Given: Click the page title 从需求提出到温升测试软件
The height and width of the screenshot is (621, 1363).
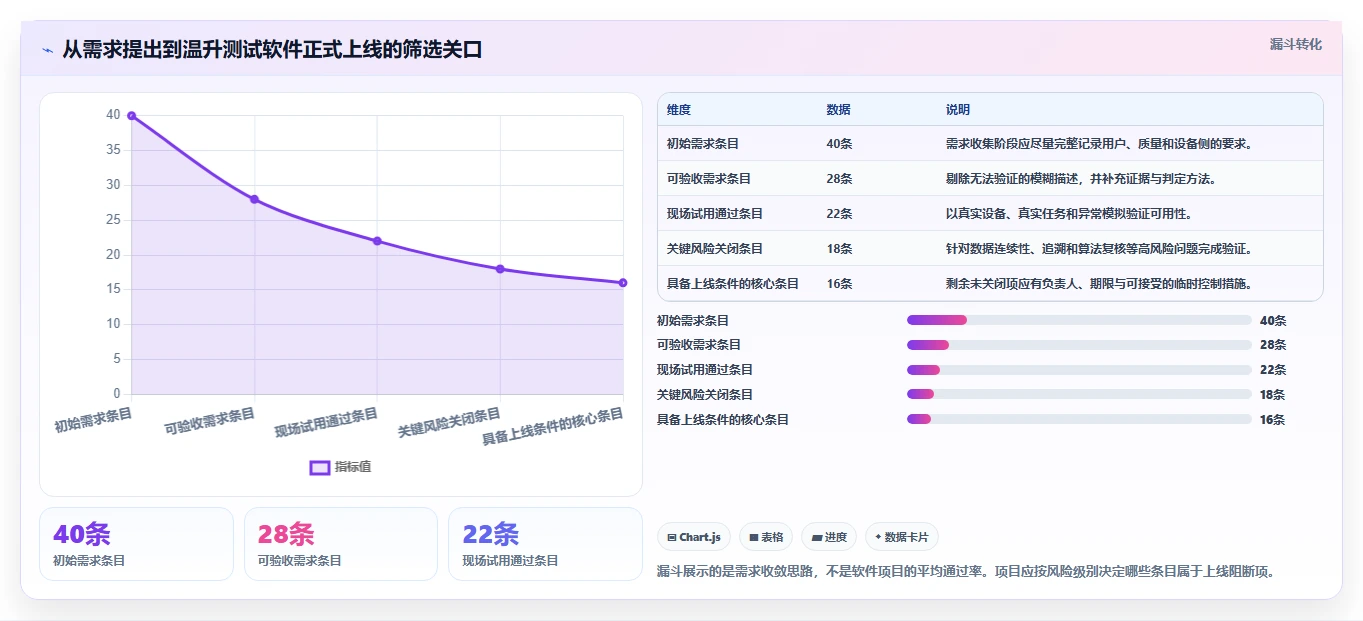Looking at the screenshot, I should click(272, 49).
